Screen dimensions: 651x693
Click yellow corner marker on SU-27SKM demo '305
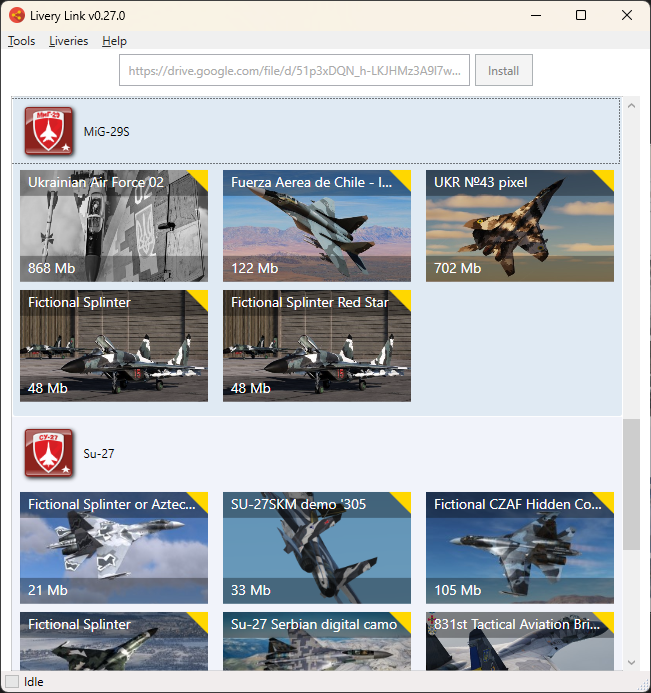click(x=403, y=500)
